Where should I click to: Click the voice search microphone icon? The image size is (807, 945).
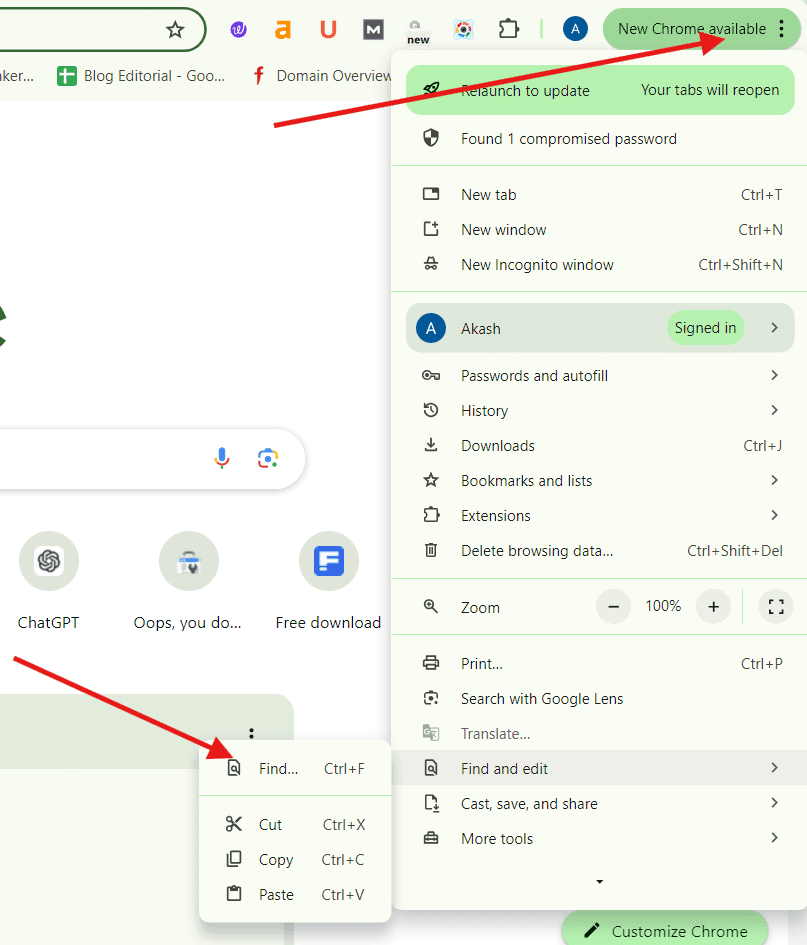(222, 458)
